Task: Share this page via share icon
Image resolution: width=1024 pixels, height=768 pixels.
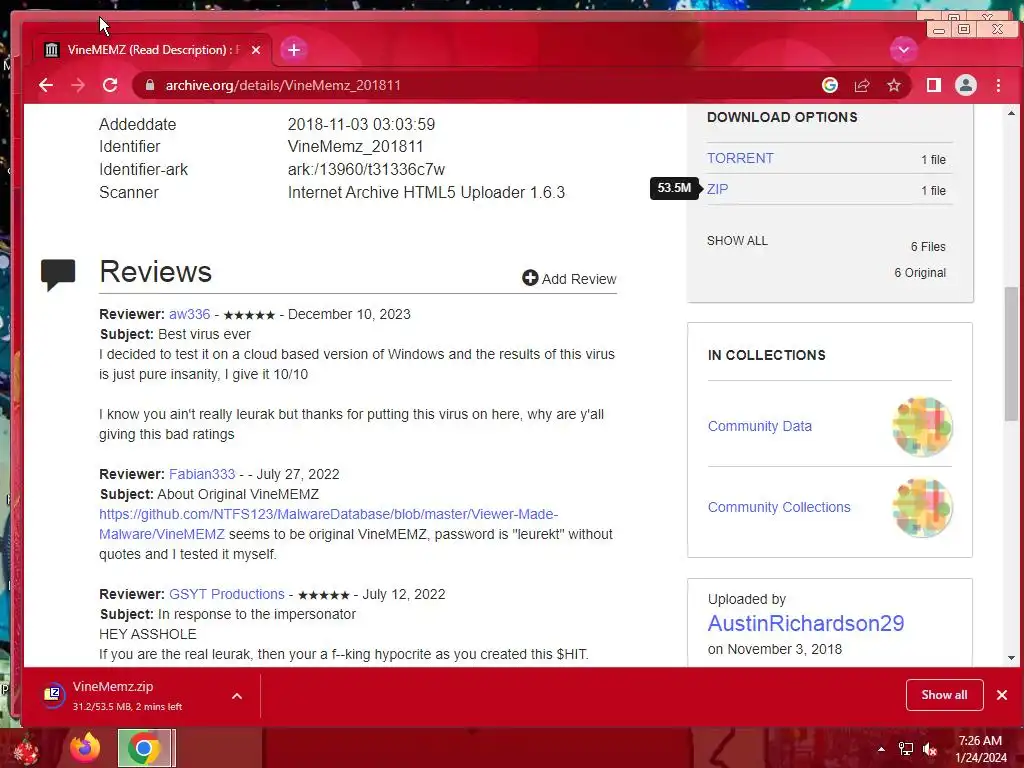Action: click(861, 85)
